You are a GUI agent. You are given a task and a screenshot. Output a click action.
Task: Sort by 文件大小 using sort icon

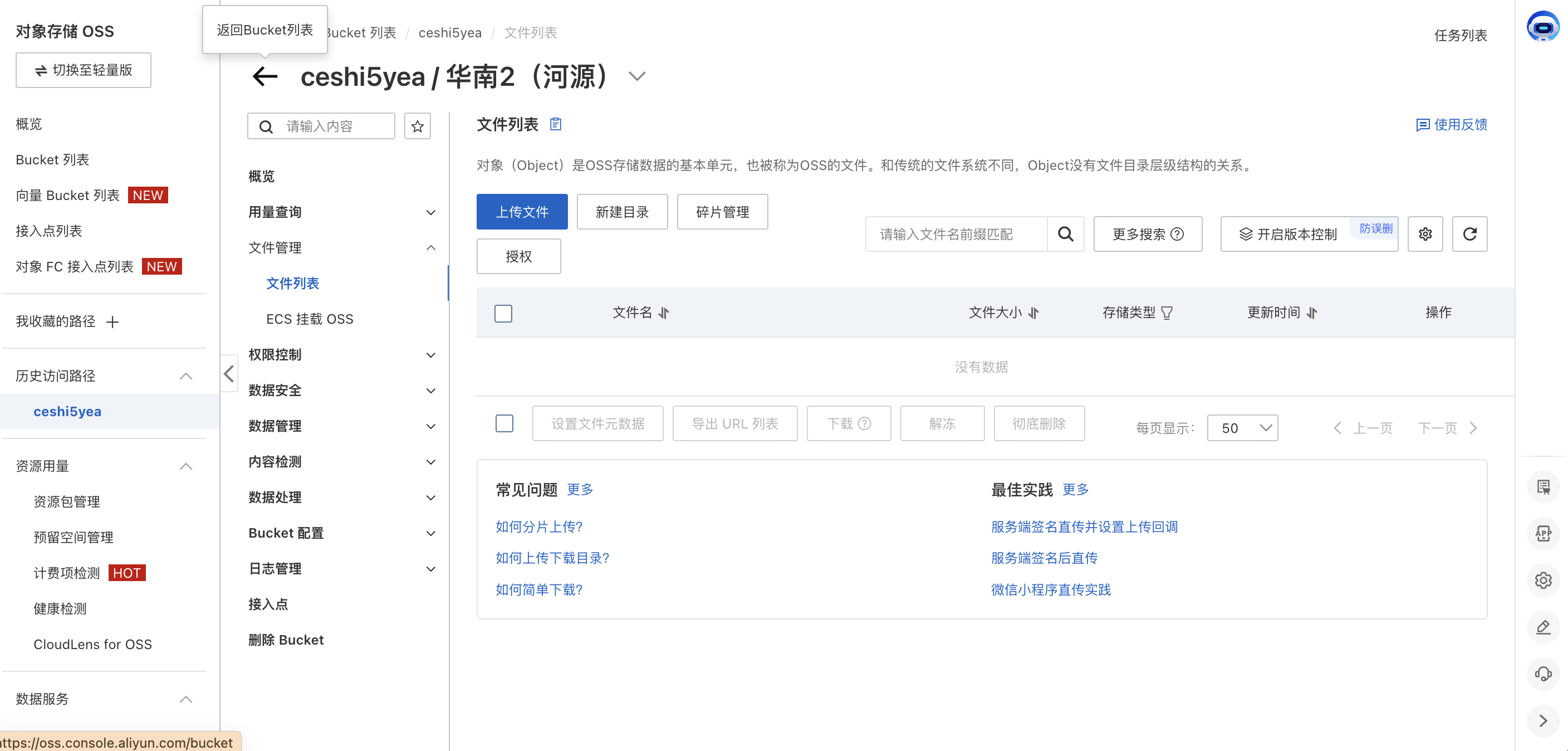(1033, 313)
